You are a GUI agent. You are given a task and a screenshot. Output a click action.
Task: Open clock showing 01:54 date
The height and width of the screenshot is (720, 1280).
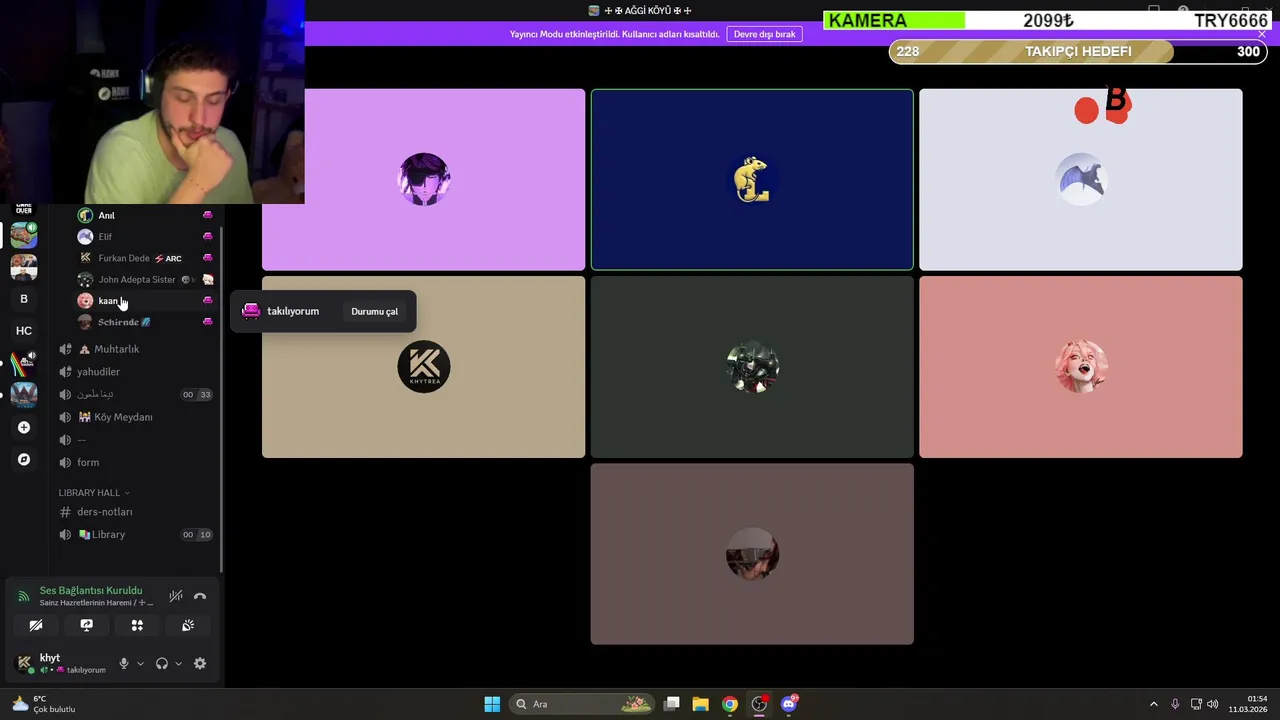1248,704
